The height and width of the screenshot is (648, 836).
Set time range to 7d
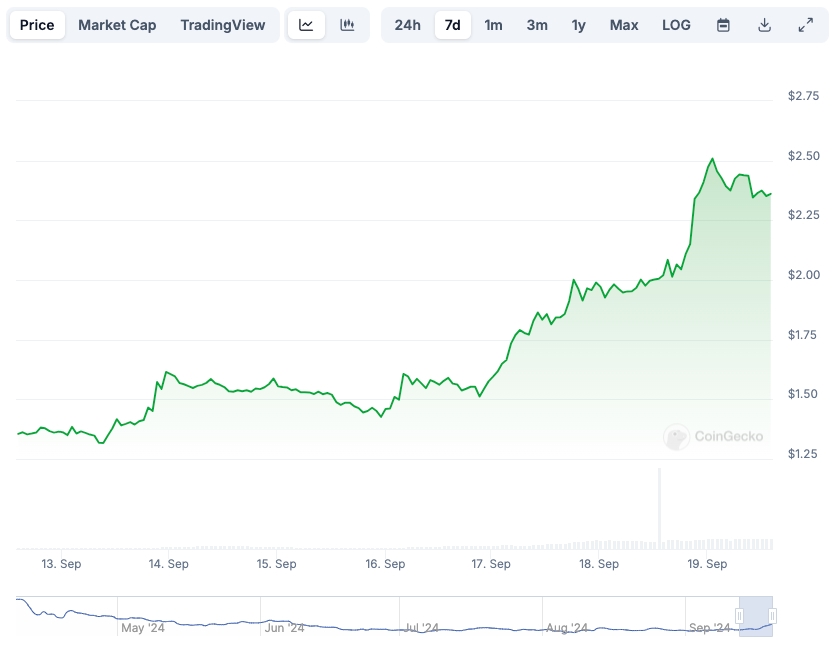click(x=453, y=25)
